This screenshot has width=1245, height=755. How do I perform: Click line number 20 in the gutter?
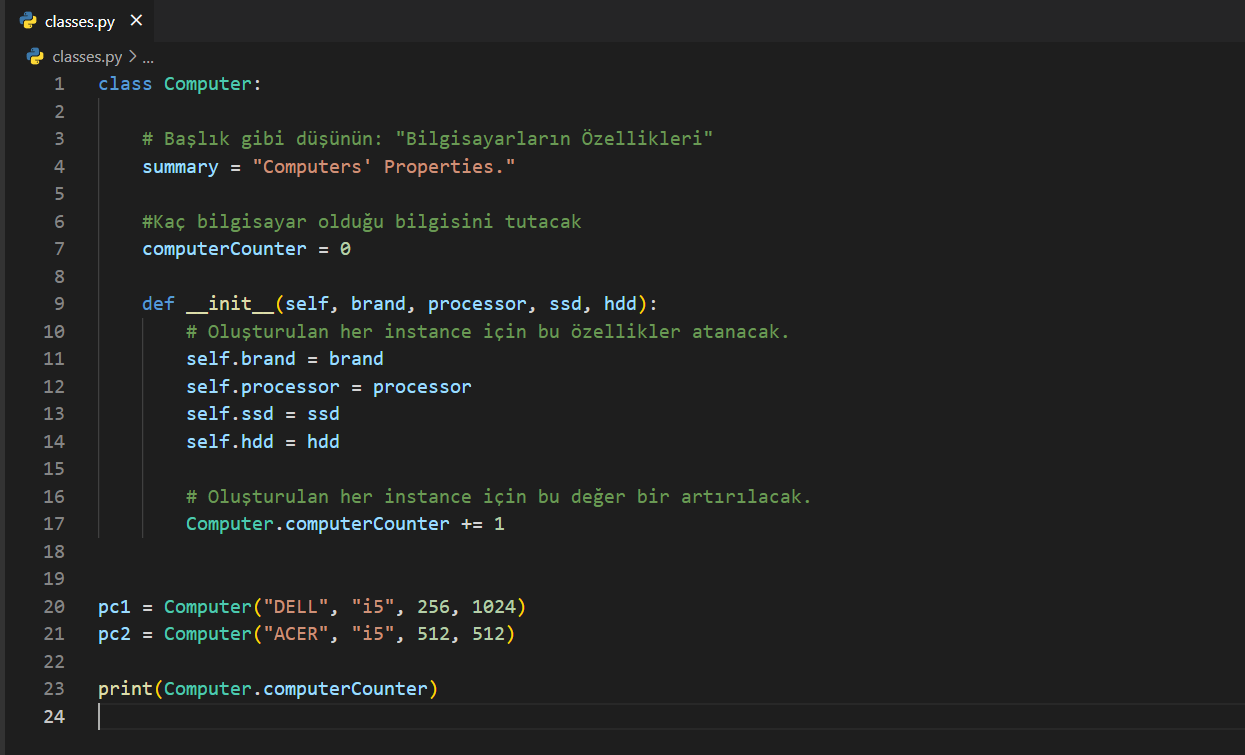(x=54, y=607)
